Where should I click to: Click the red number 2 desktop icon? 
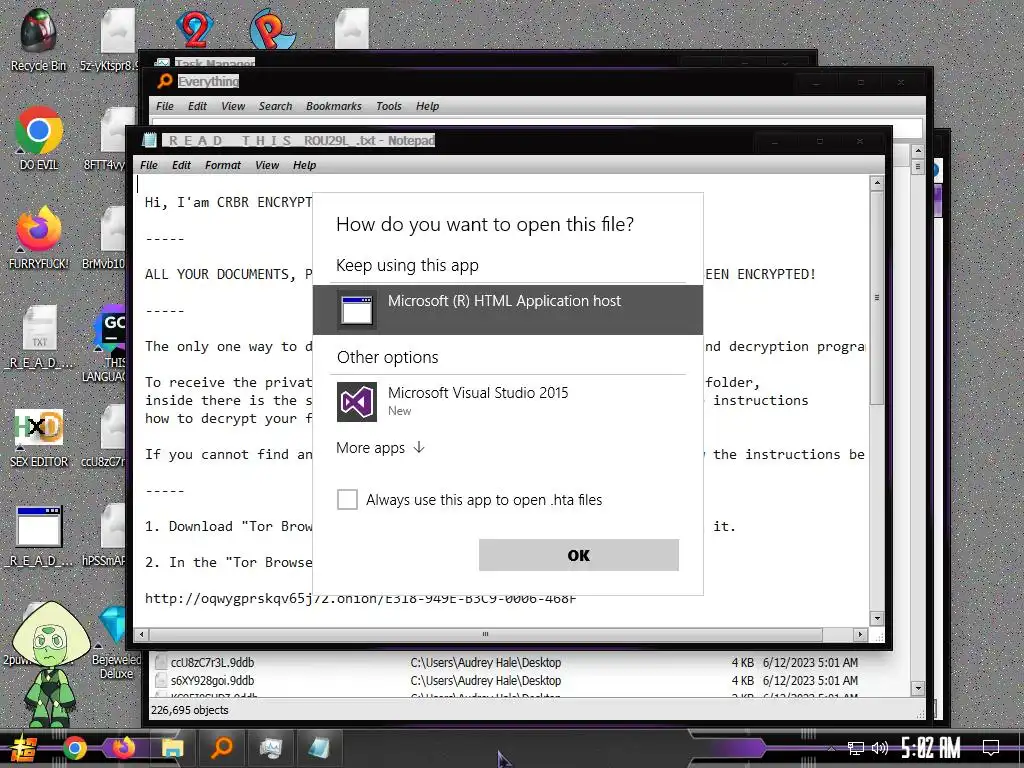pyautogui.click(x=194, y=29)
